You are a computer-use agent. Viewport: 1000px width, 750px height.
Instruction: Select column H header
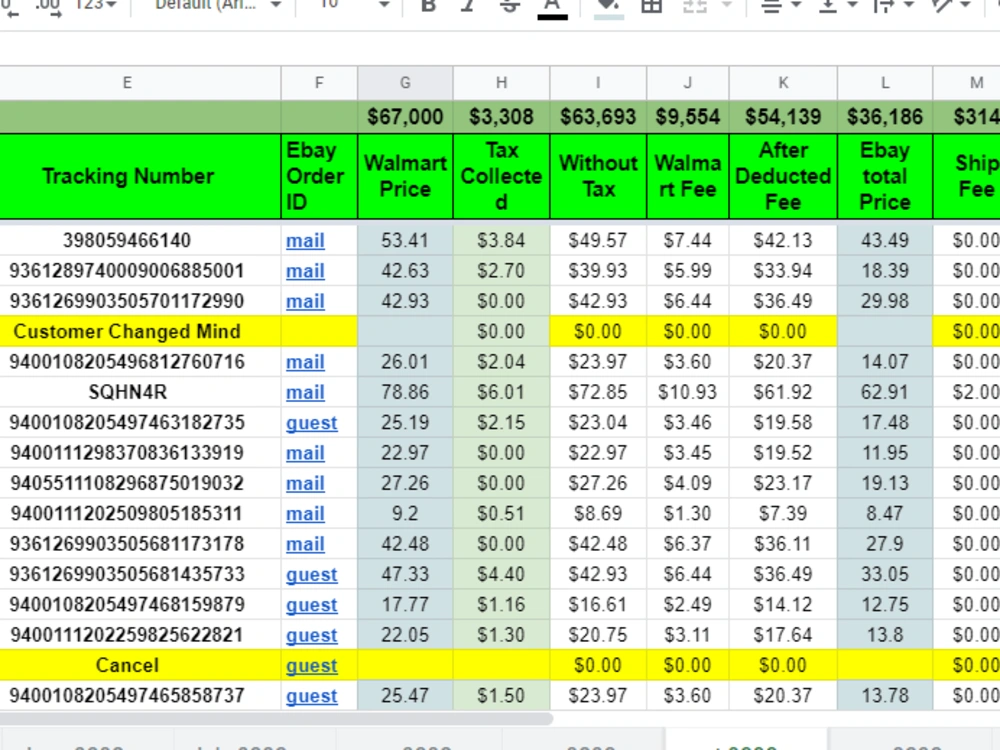501,83
